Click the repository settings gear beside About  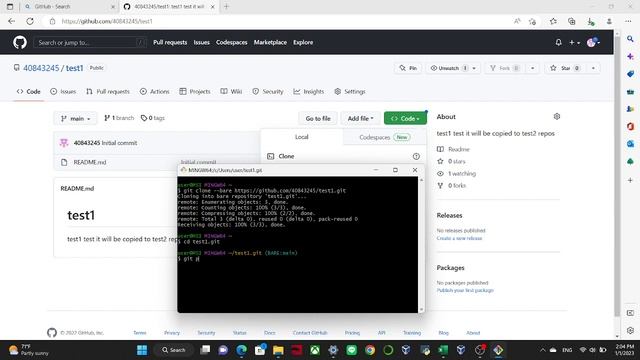[557, 117]
